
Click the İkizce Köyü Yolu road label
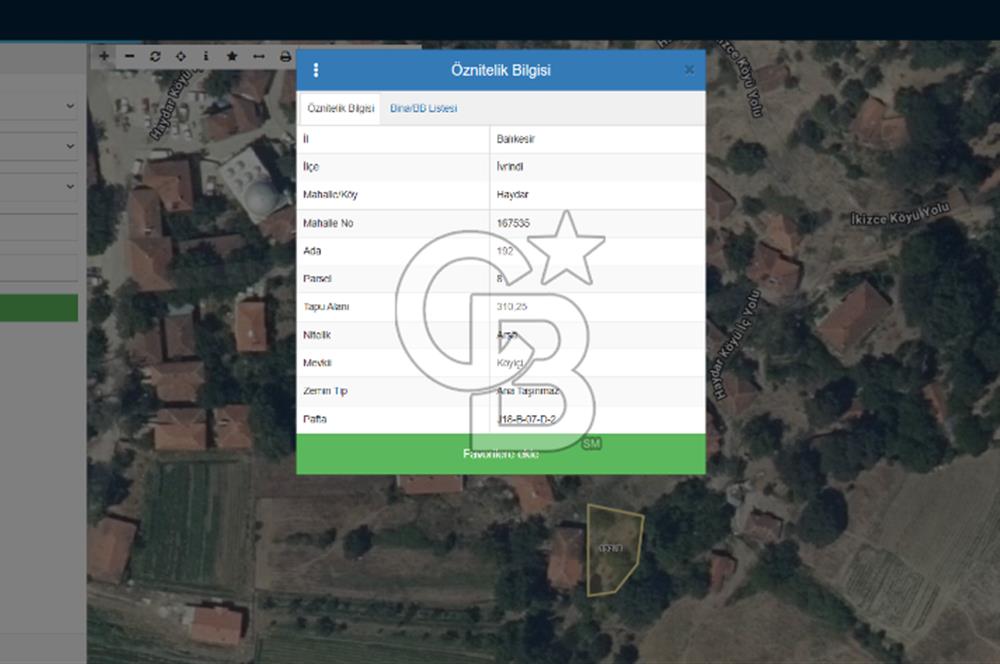pyautogui.click(x=901, y=214)
